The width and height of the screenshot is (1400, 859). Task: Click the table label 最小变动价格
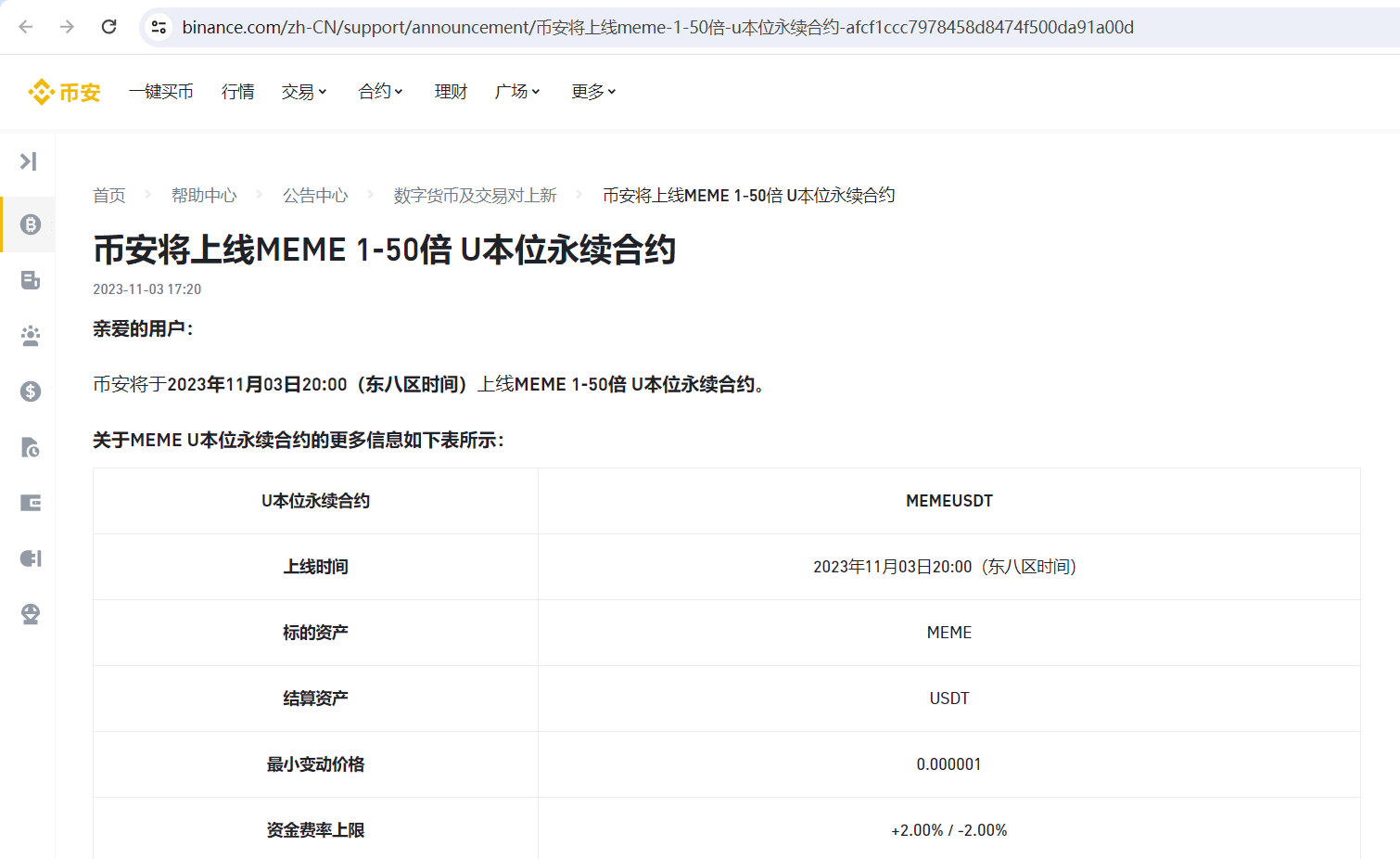click(x=315, y=764)
